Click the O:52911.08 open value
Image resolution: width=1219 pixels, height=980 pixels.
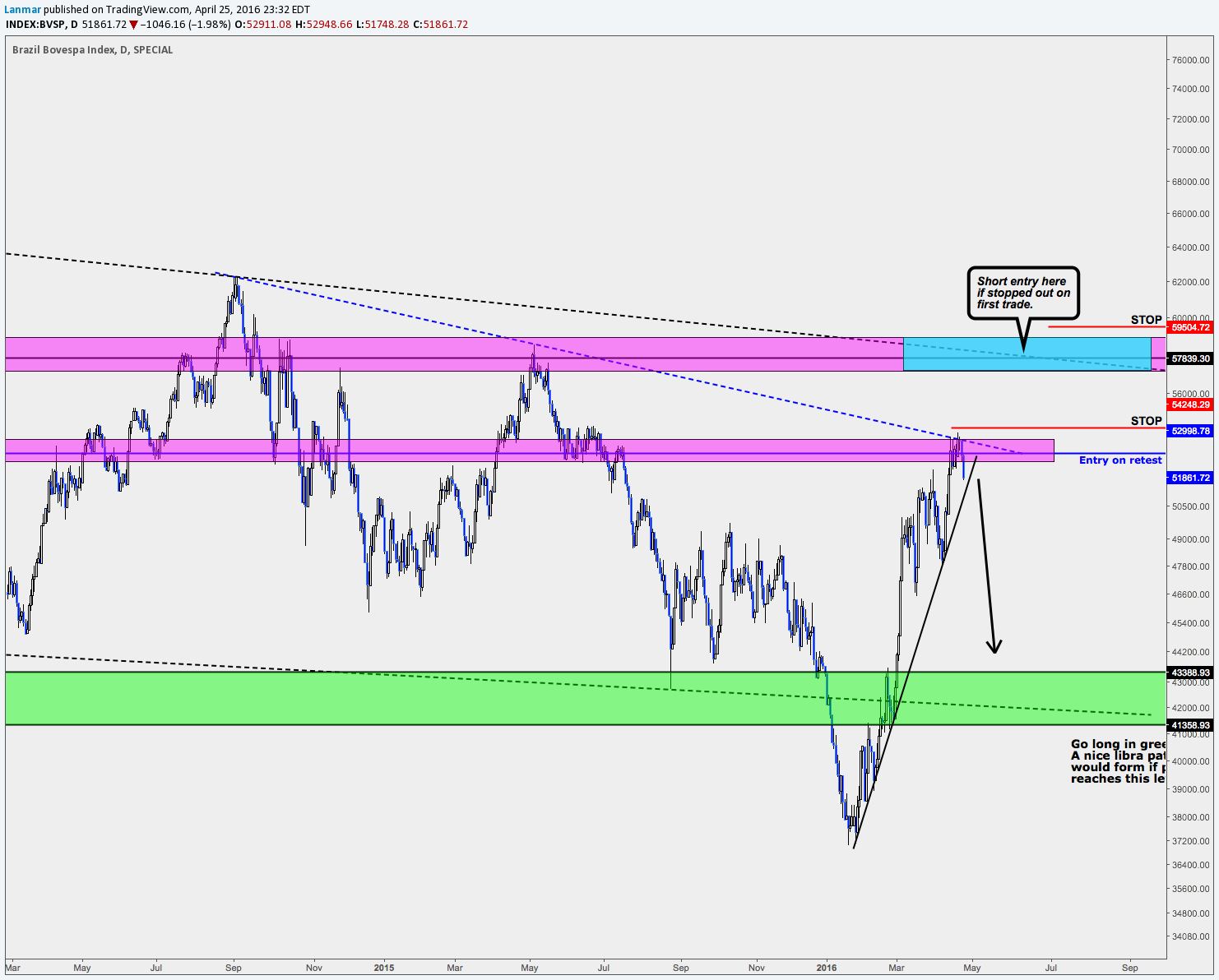point(263,25)
